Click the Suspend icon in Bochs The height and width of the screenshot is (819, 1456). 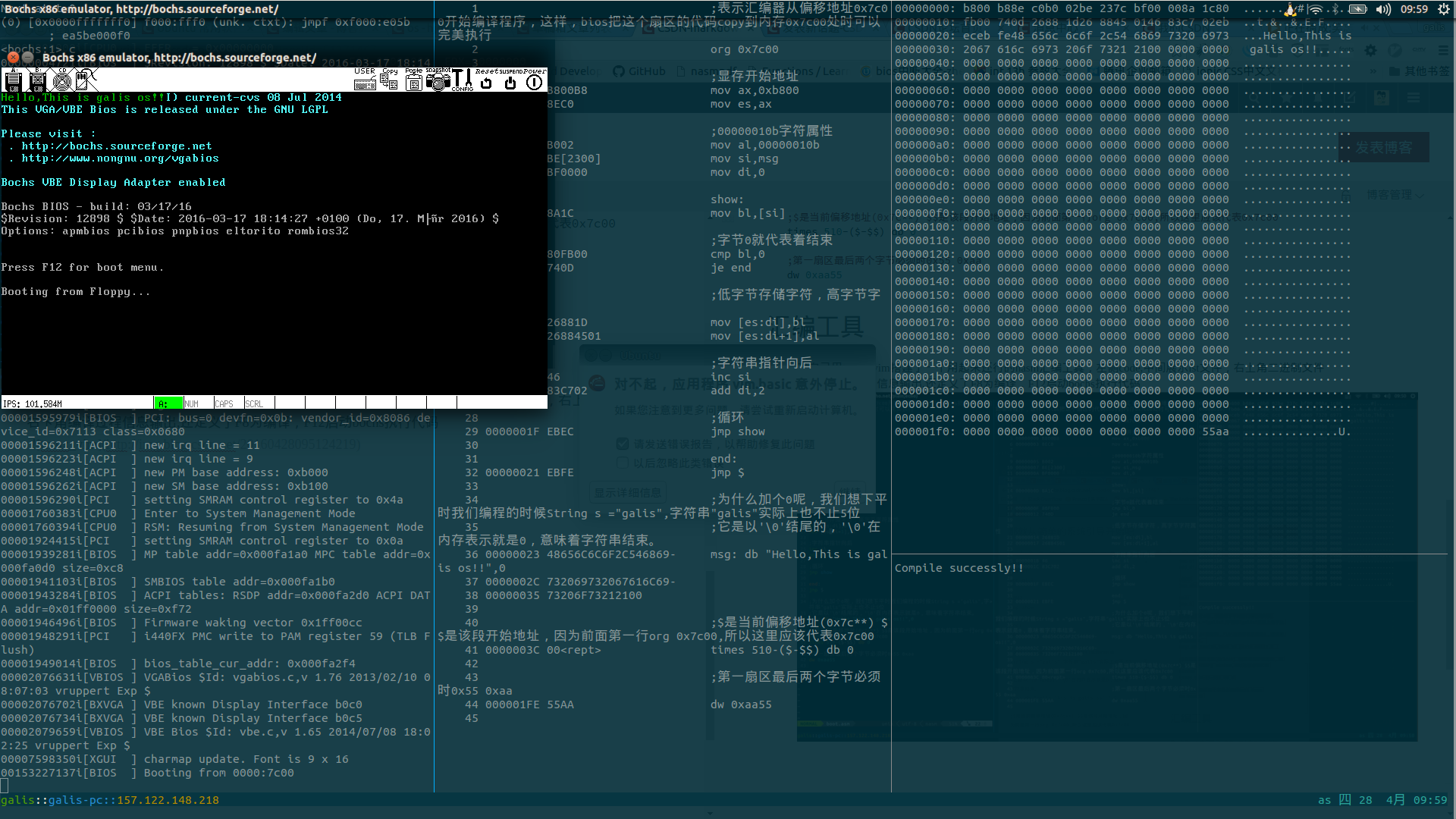[510, 80]
